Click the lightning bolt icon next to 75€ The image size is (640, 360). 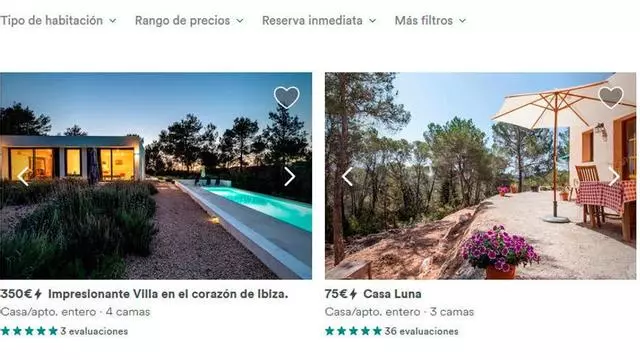pos(353,294)
